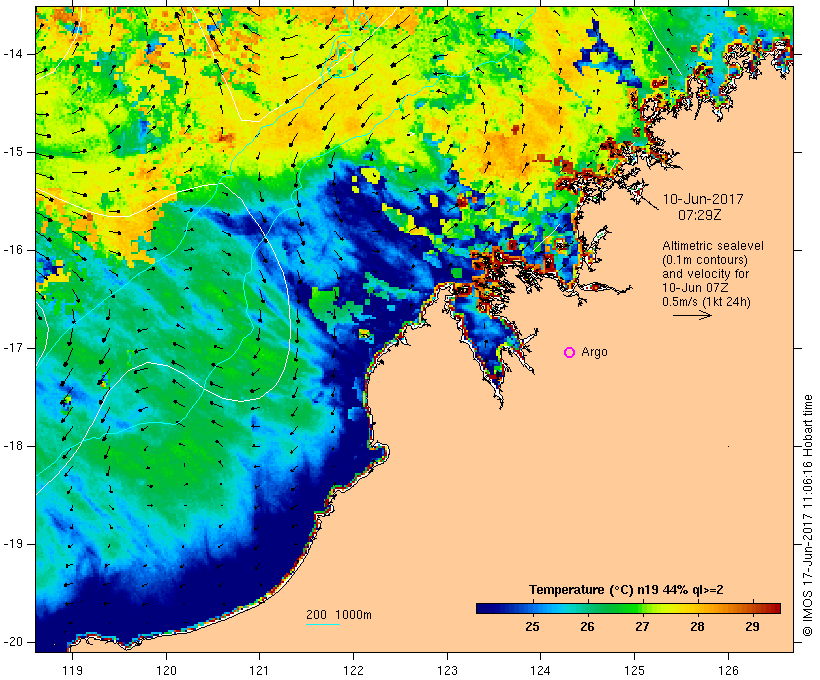Click the dark red end of temperature colorbar
The image size is (820, 680).
point(775,608)
